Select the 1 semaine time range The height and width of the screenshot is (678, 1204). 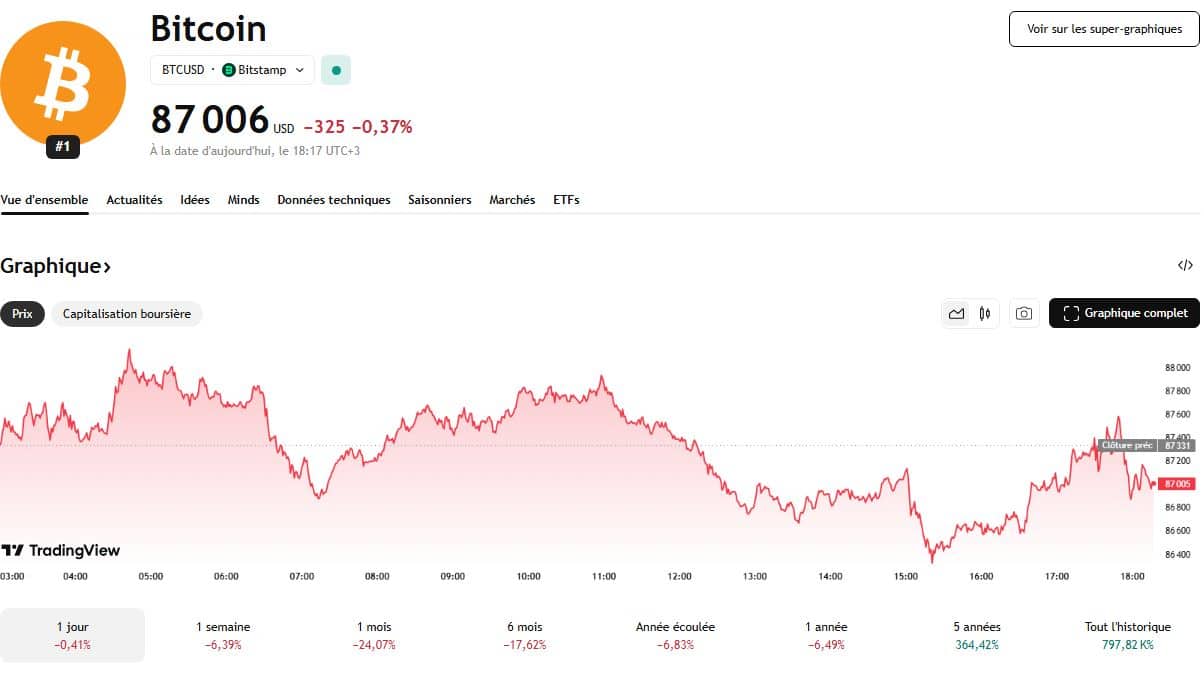tap(223, 635)
